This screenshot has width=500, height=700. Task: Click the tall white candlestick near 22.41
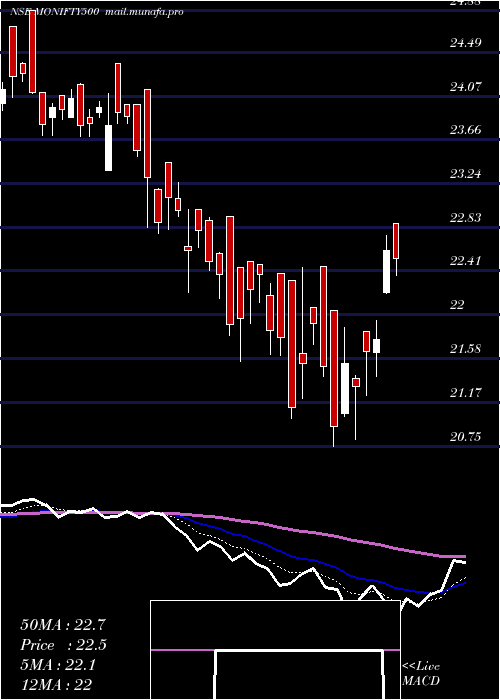coord(386,271)
